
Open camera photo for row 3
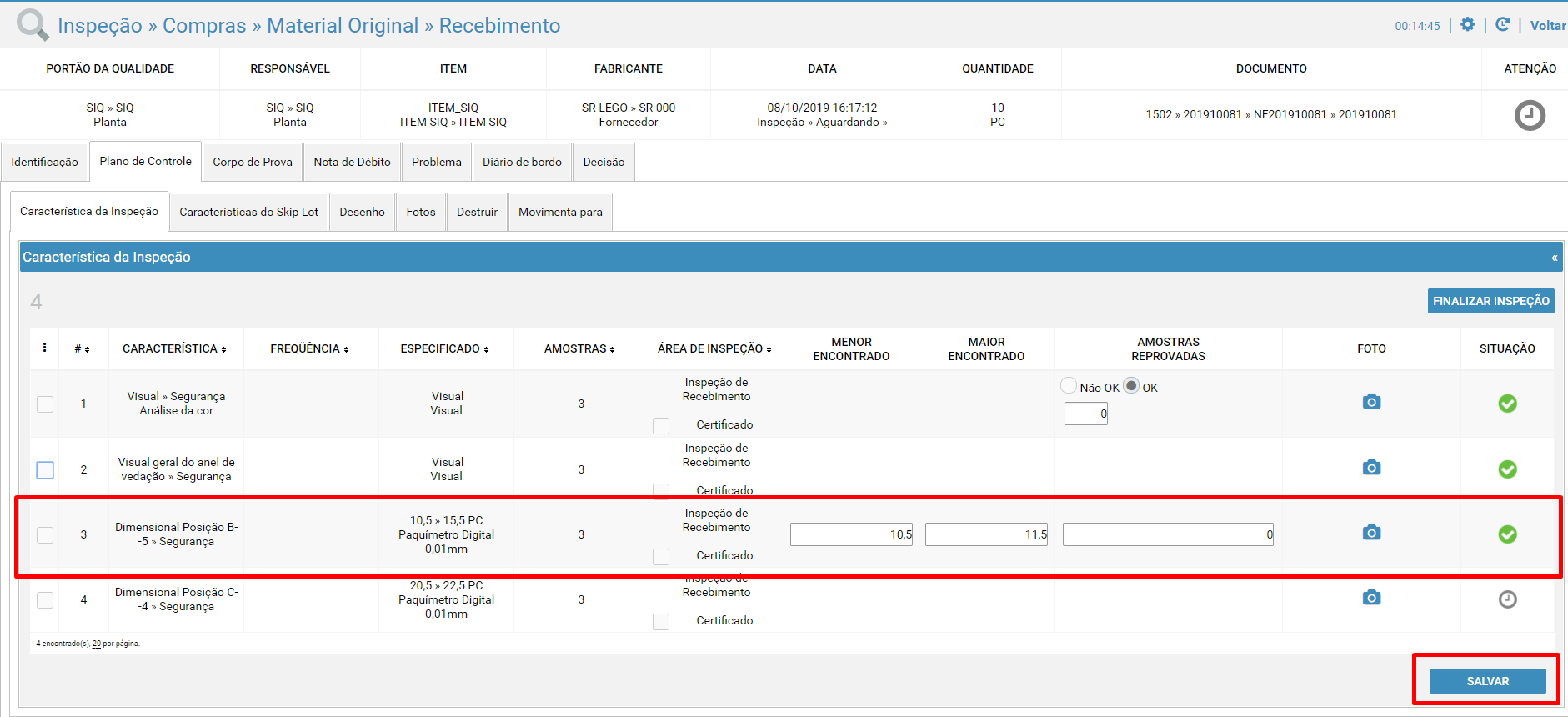pos(1371,533)
